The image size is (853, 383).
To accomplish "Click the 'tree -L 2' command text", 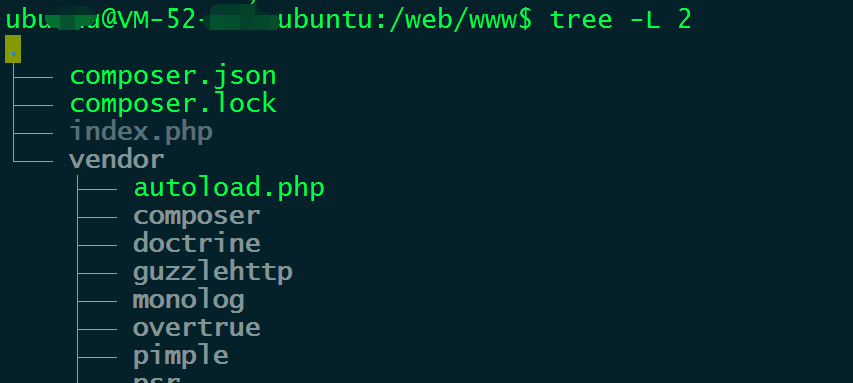I will [x=621, y=20].
